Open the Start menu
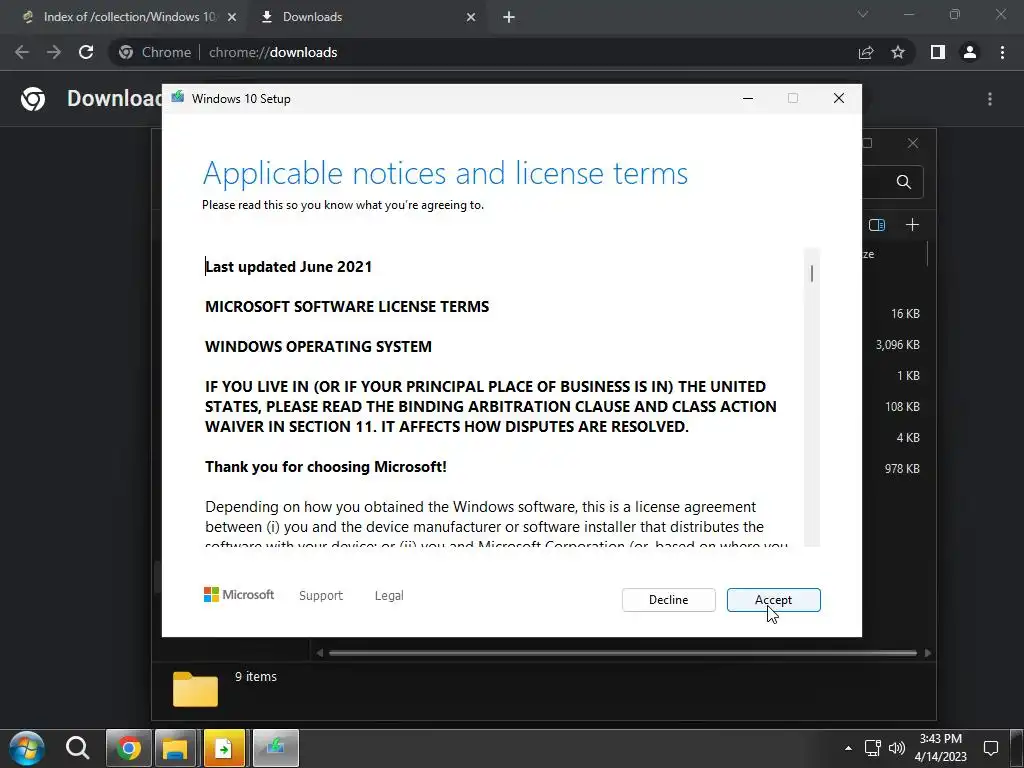Screen dimensions: 1024x768 (x=27, y=748)
